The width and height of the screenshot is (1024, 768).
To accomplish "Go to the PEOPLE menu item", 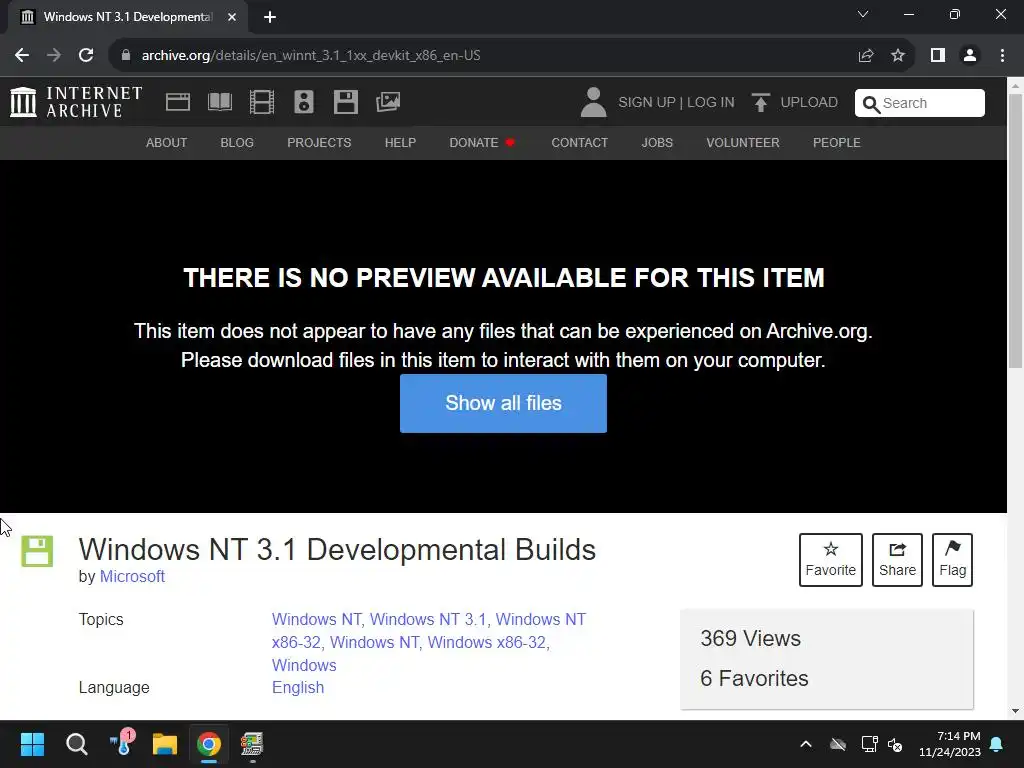I will pyautogui.click(x=837, y=142).
